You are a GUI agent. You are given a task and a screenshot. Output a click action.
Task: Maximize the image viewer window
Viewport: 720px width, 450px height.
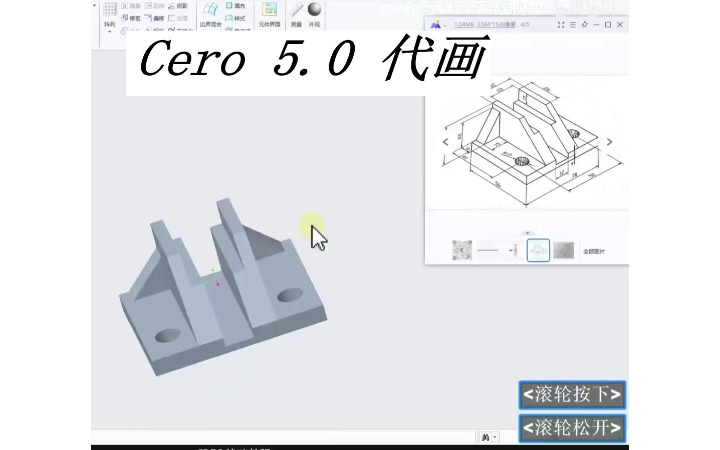tap(608, 25)
